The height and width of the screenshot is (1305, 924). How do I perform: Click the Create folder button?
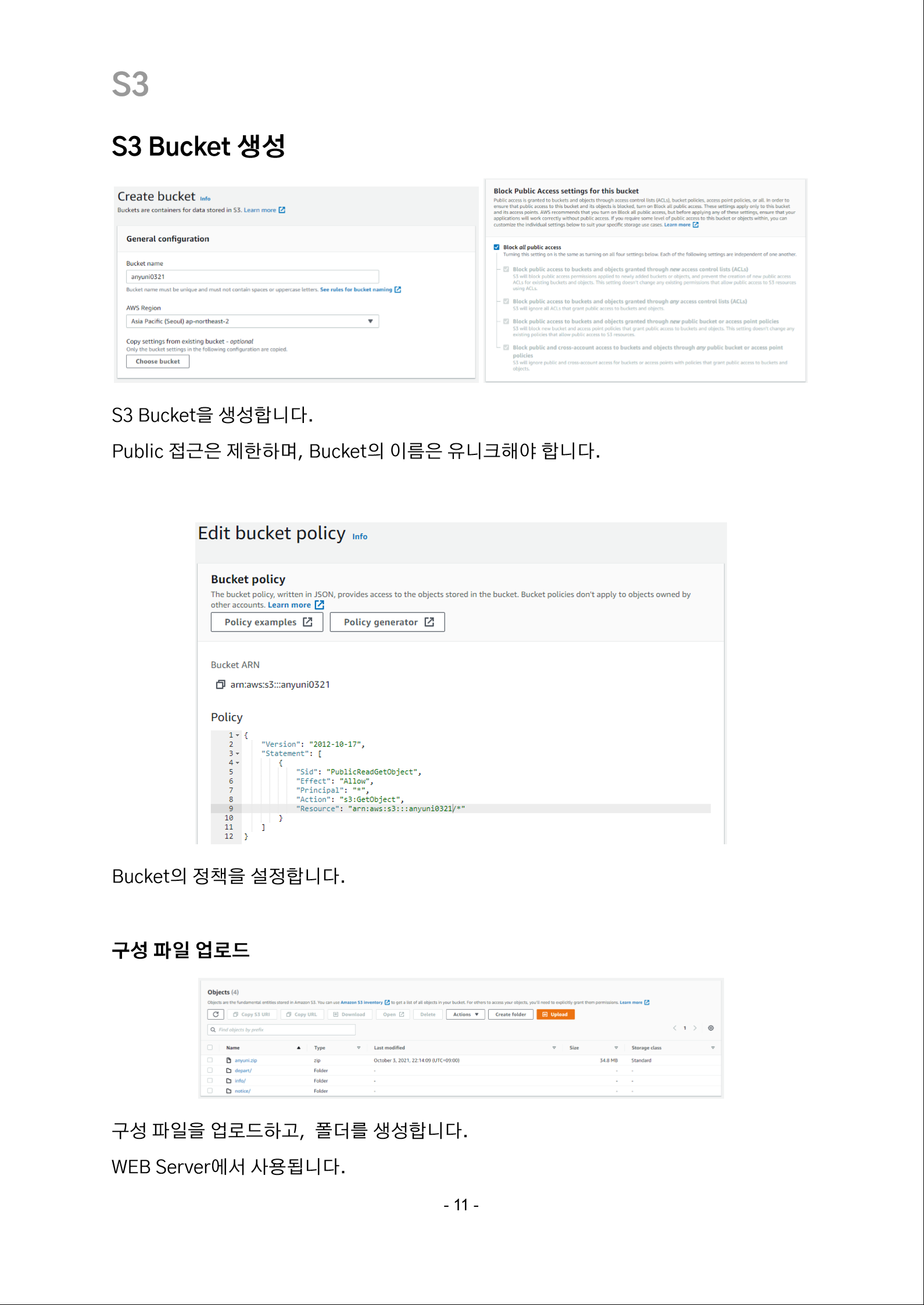click(x=511, y=1014)
